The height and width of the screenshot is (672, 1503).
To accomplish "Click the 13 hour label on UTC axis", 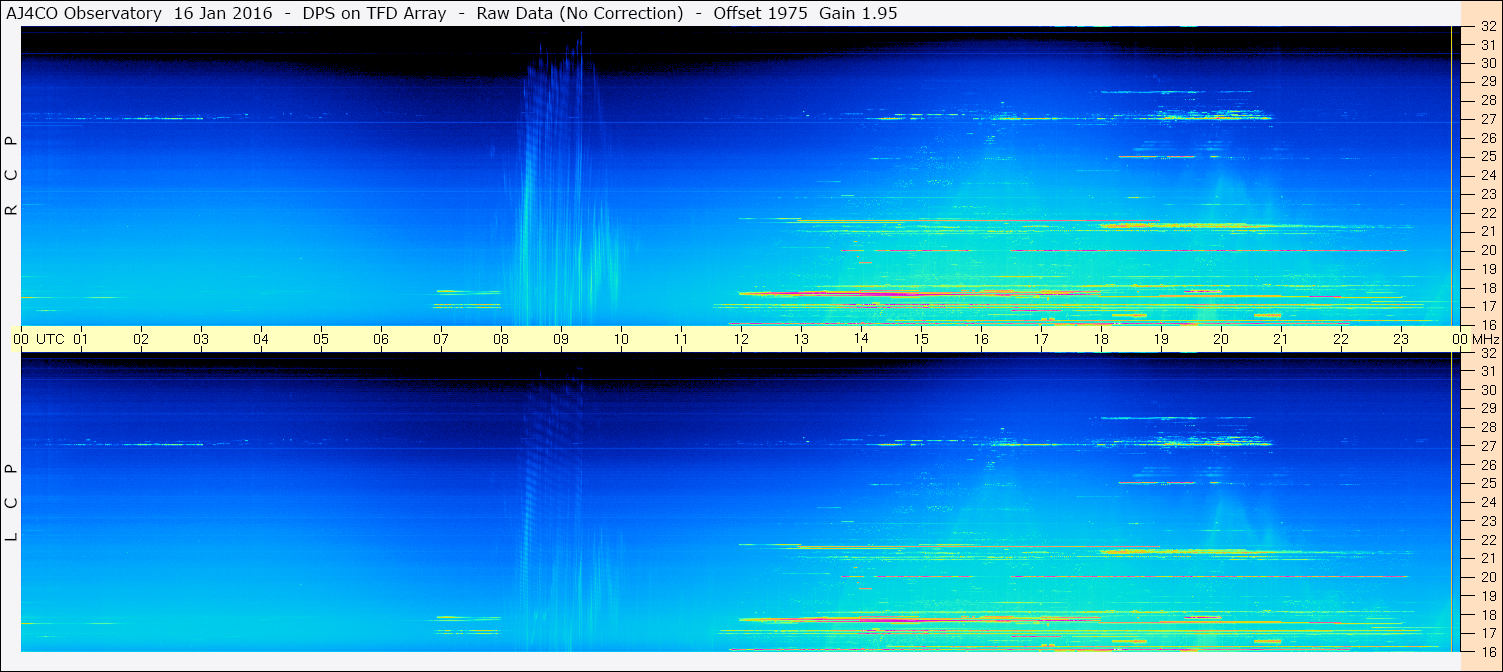I will pyautogui.click(x=801, y=339).
